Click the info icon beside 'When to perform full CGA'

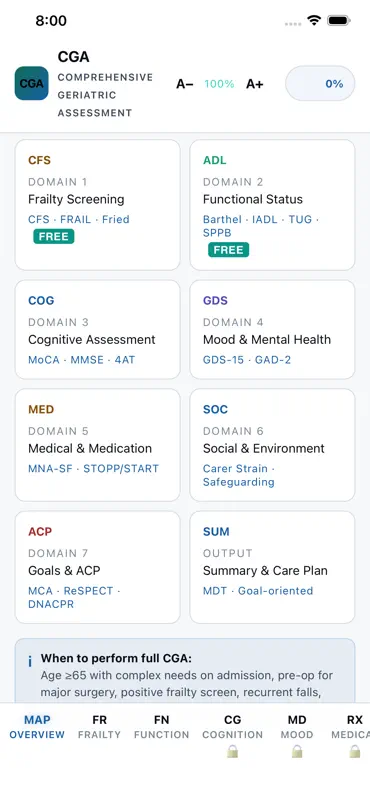click(30, 662)
